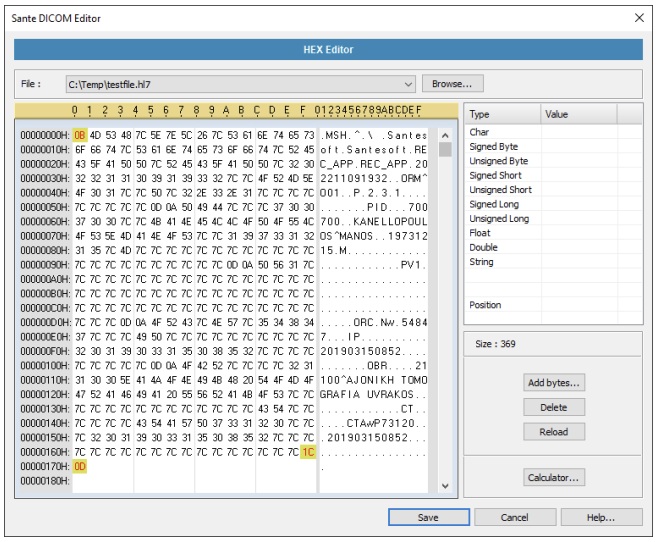Image resolution: width=658 pixels, height=542 pixels.
Task: Select the String row
Action: tap(553, 261)
